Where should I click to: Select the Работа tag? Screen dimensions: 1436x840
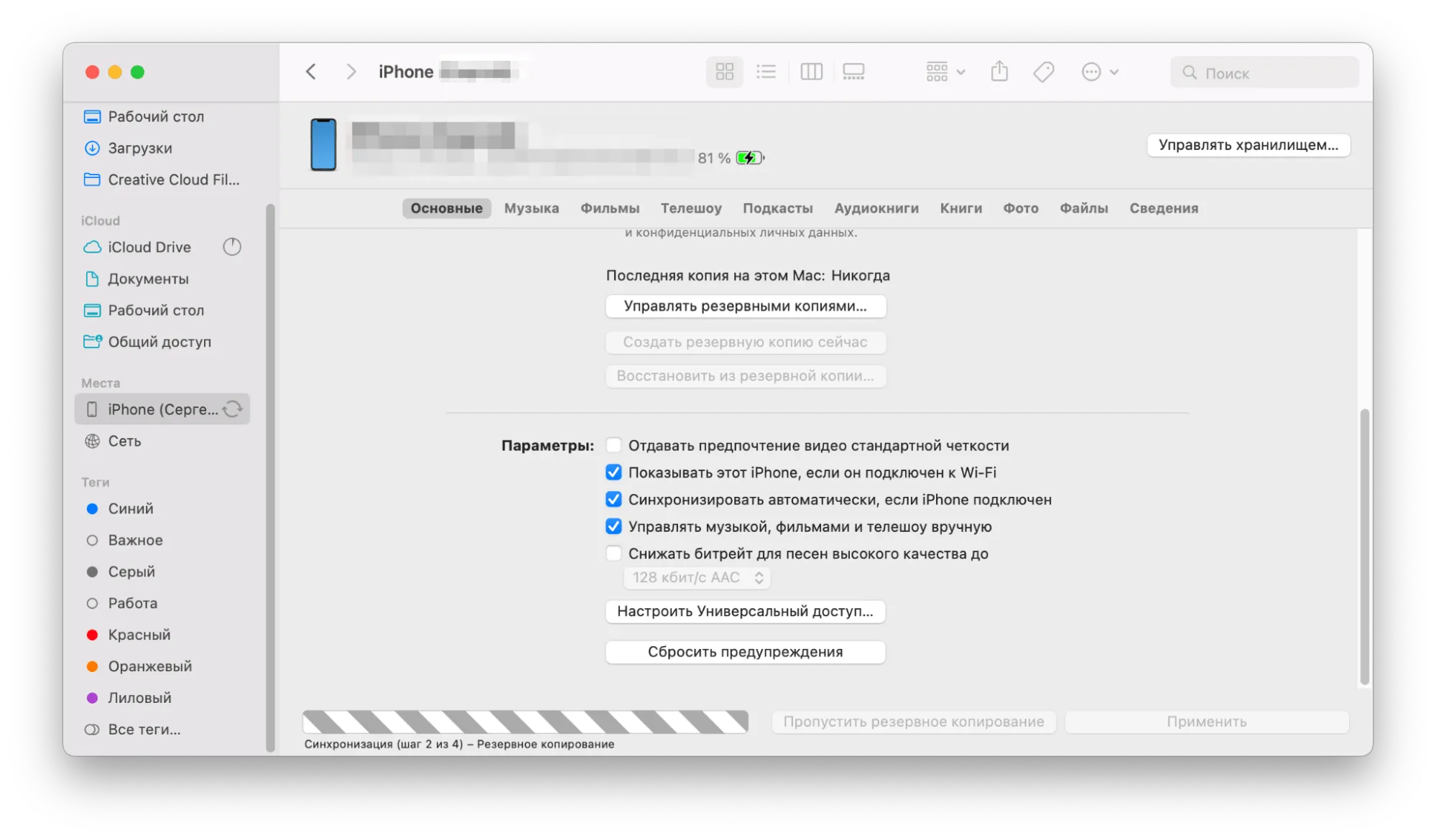133,603
